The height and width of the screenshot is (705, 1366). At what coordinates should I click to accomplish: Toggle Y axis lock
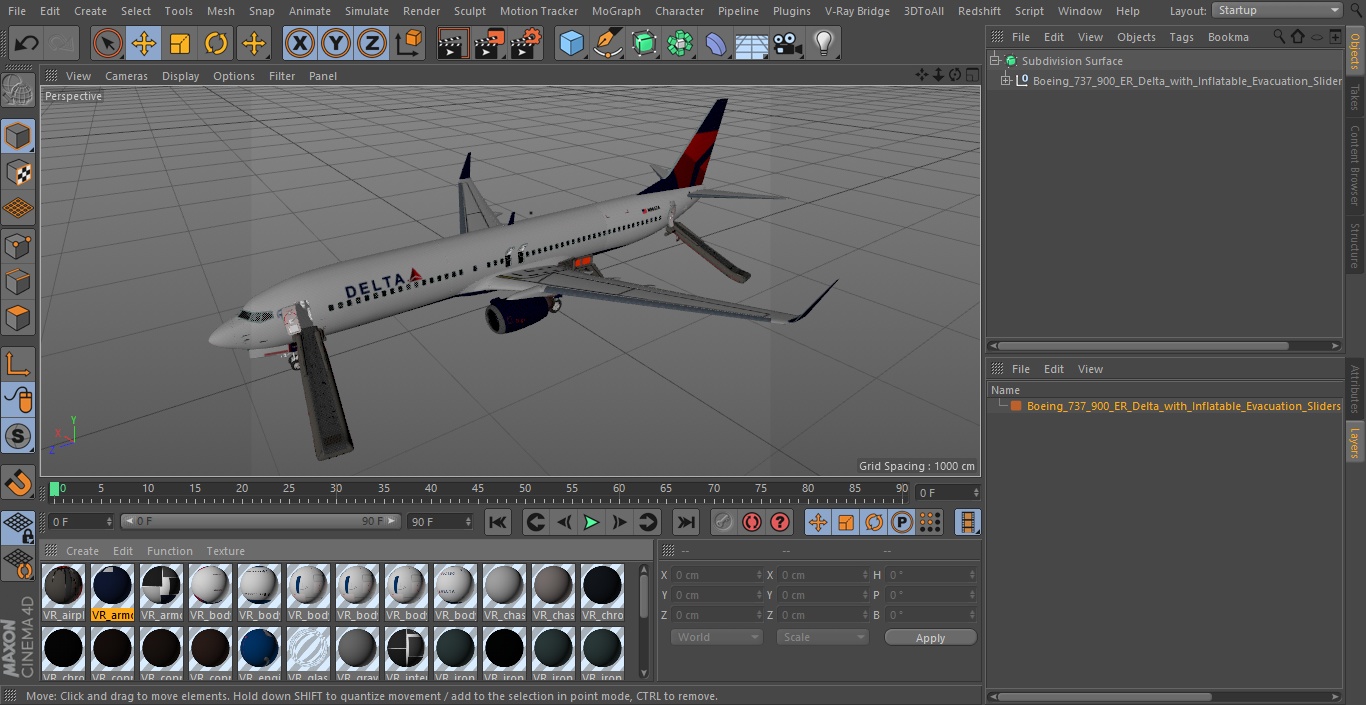point(336,43)
